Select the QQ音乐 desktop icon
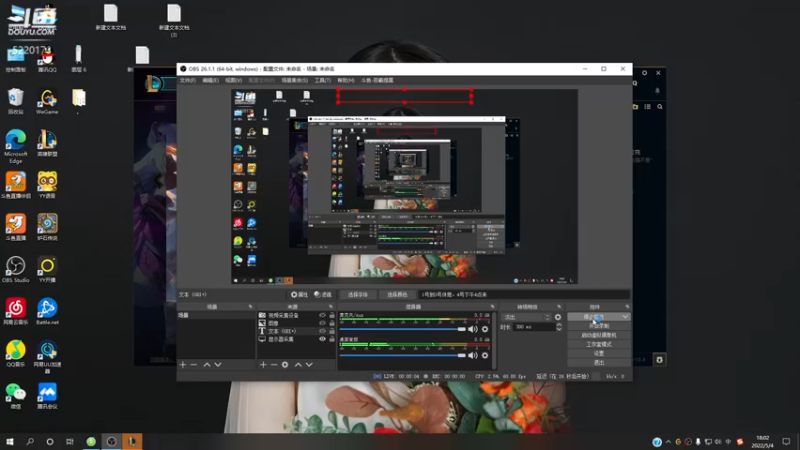This screenshot has height=450, width=800. coord(15,354)
